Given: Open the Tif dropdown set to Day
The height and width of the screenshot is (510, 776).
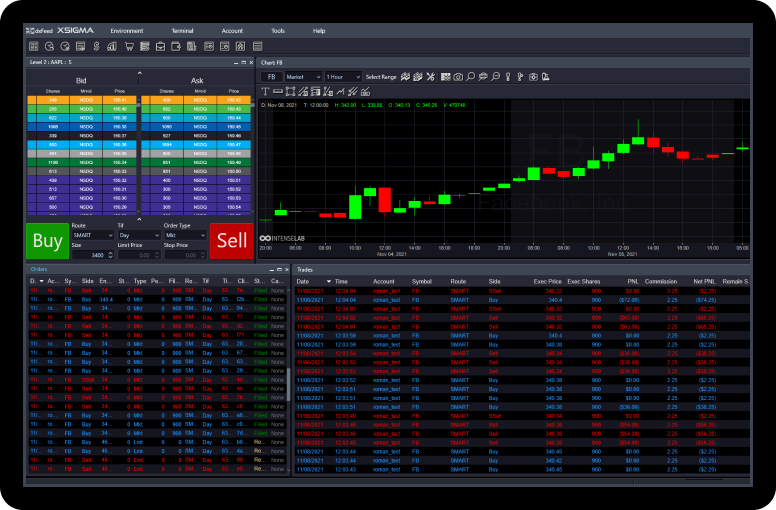Looking at the screenshot, I should pyautogui.click(x=137, y=235).
